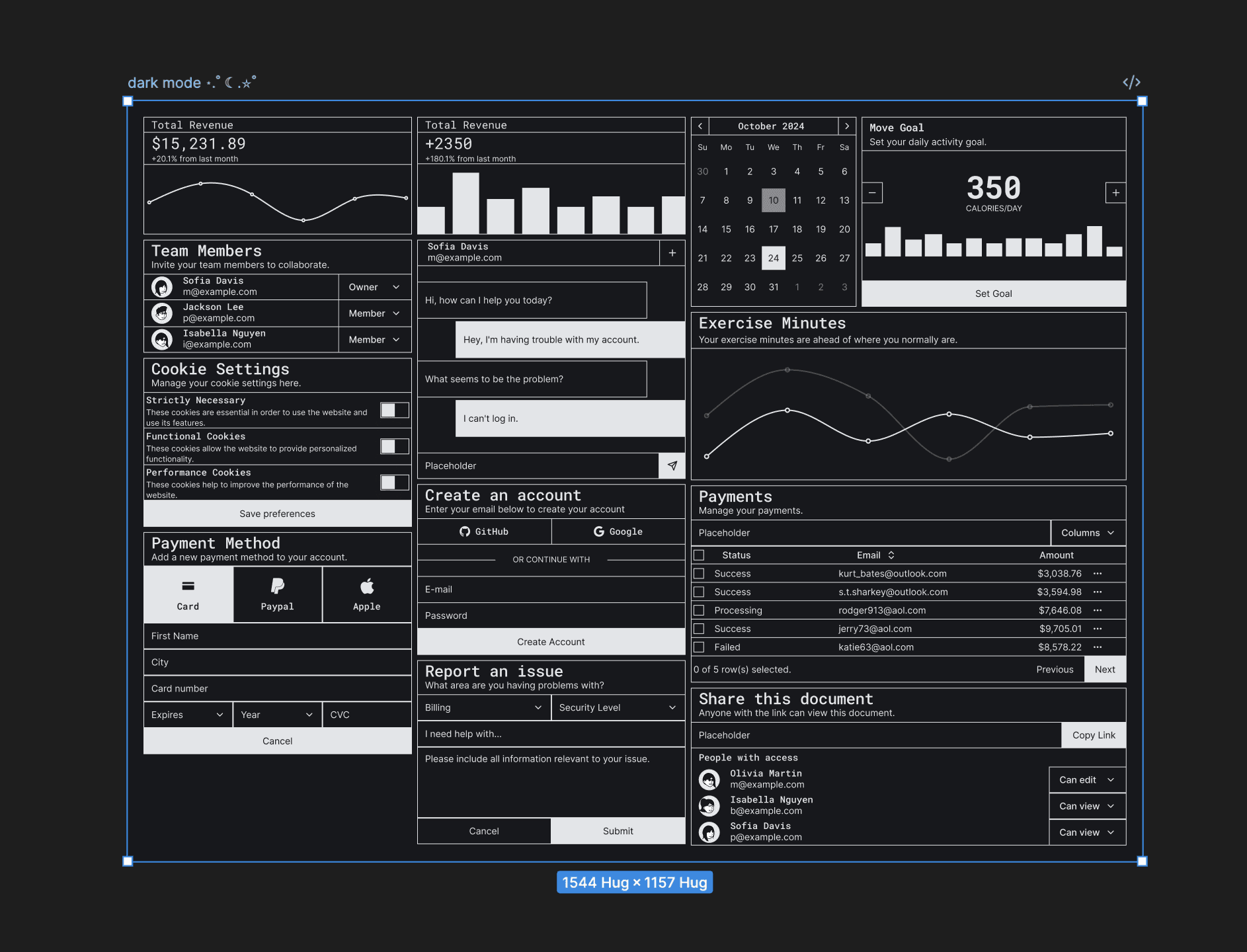The width and height of the screenshot is (1247, 952).
Task: Sort payments by the Email column arrows
Action: [892, 555]
